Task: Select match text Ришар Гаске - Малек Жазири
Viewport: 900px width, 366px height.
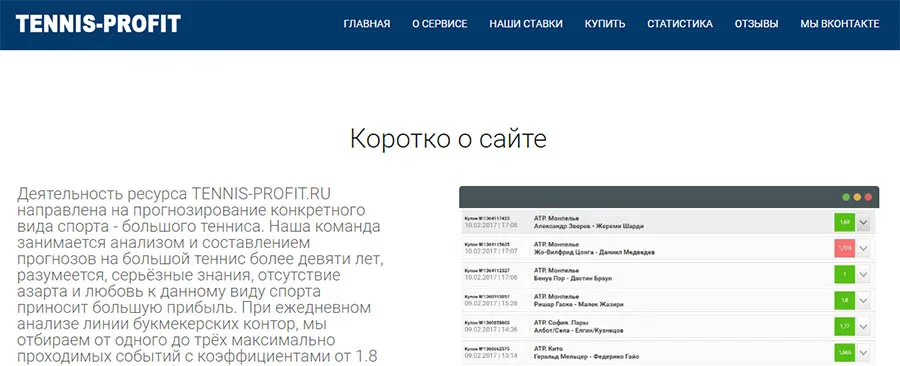Action: pyautogui.click(x=578, y=305)
